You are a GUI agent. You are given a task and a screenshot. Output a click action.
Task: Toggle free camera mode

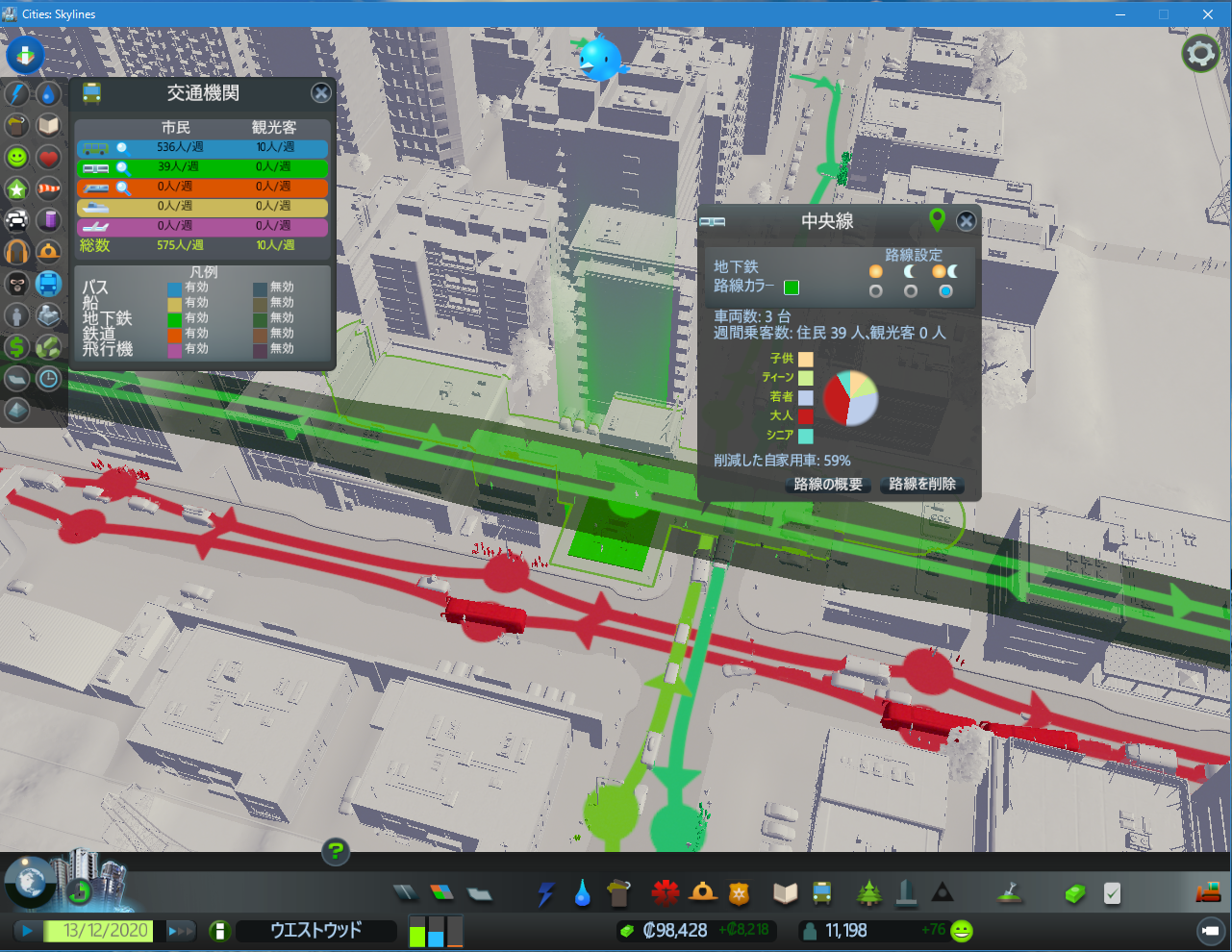click(x=1210, y=931)
